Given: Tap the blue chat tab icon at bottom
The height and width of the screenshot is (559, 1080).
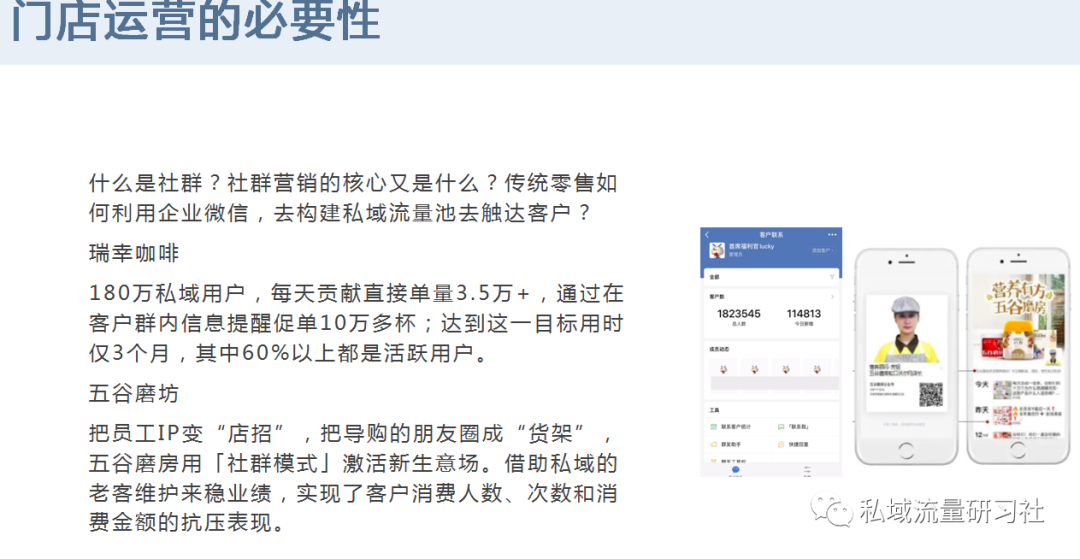Looking at the screenshot, I should tap(736, 470).
